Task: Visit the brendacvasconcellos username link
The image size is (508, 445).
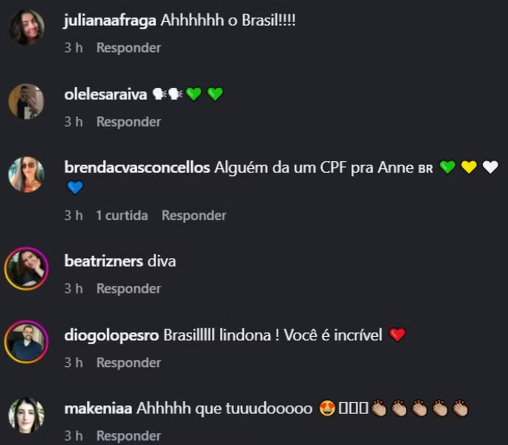Action: (137, 168)
